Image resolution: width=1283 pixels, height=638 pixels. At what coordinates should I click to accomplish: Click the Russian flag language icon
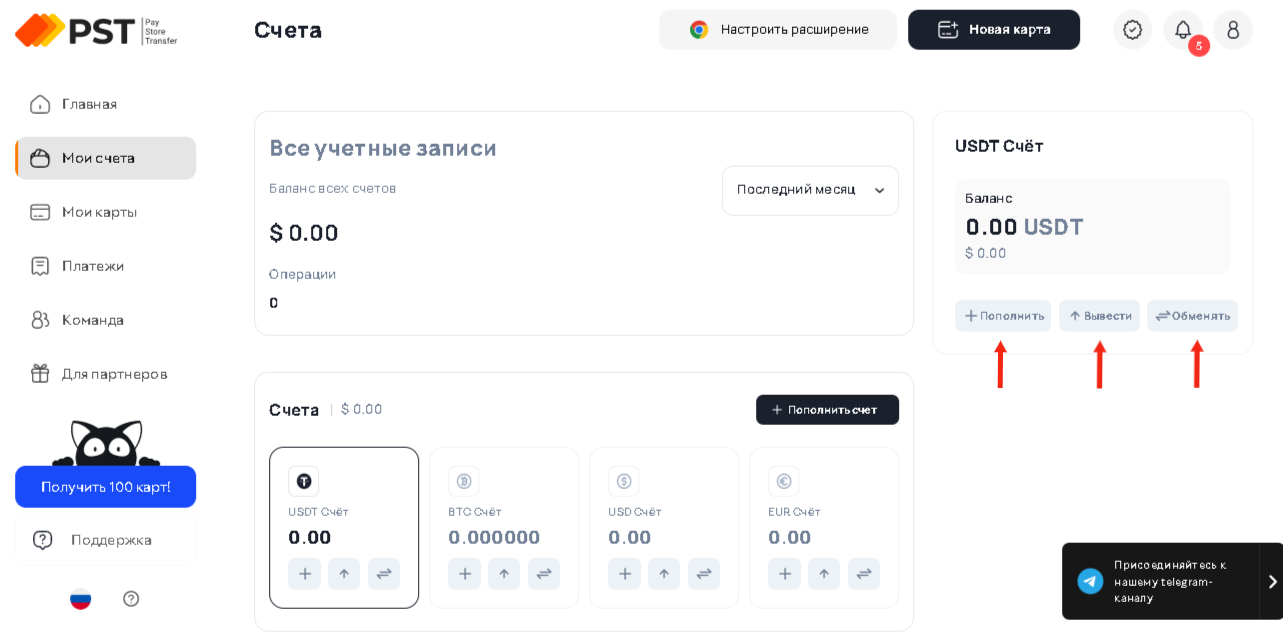[x=81, y=598]
